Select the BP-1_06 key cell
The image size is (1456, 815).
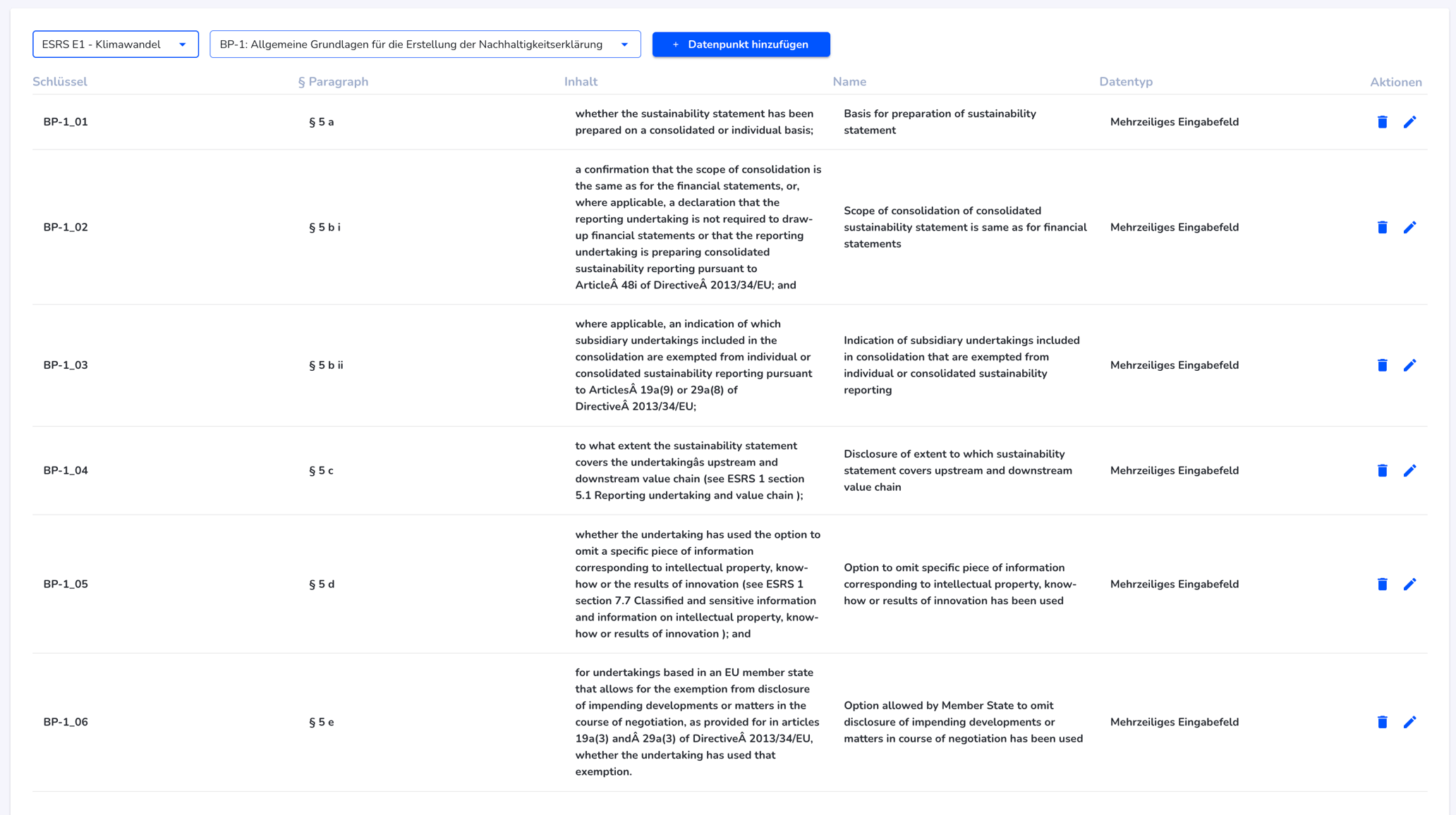tap(66, 722)
